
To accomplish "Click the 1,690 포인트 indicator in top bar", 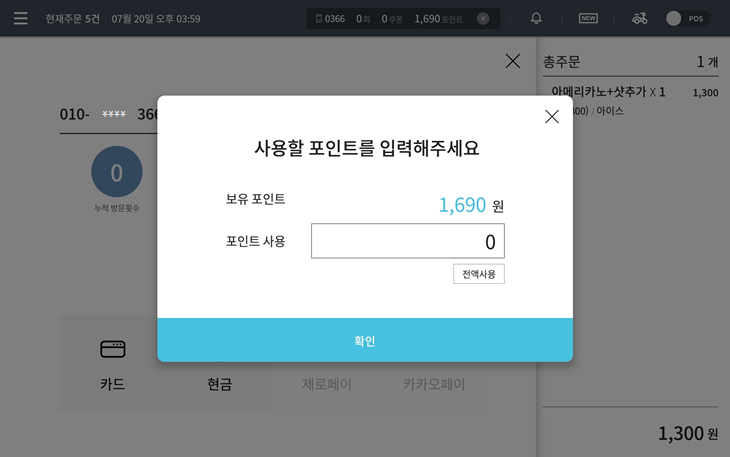I will tap(439, 19).
